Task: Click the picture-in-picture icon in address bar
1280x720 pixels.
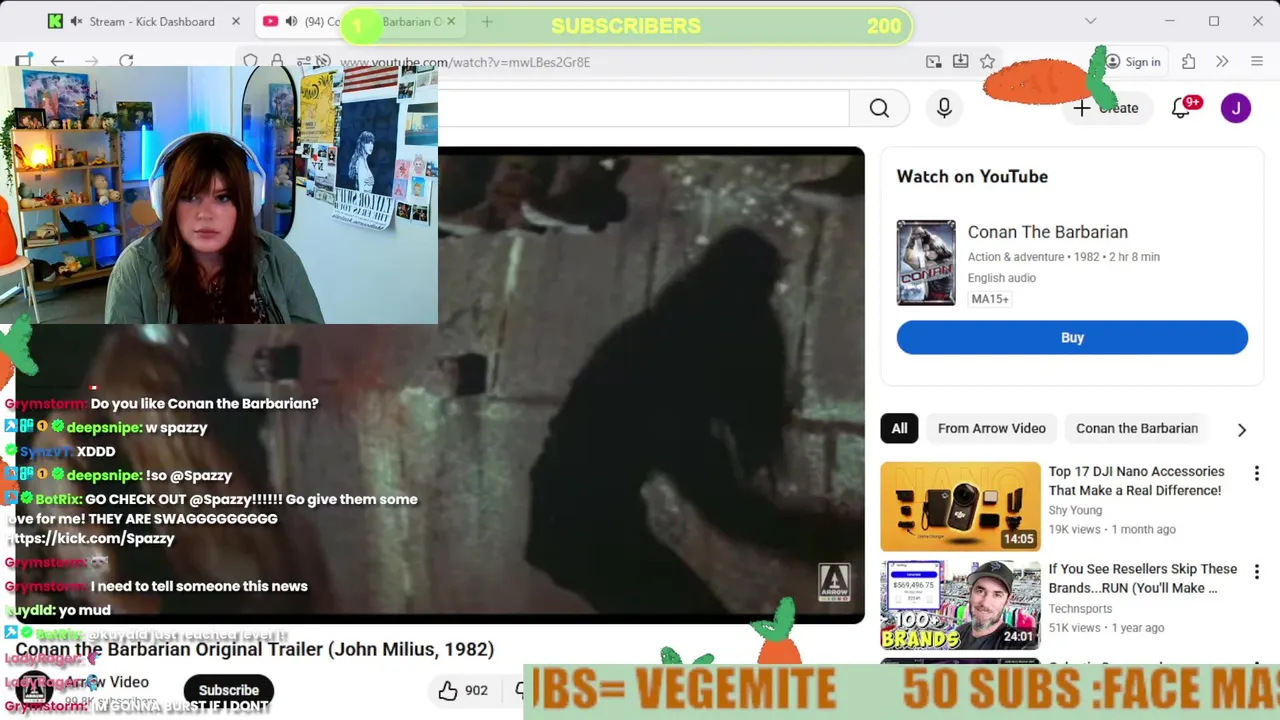Action: coord(933,62)
